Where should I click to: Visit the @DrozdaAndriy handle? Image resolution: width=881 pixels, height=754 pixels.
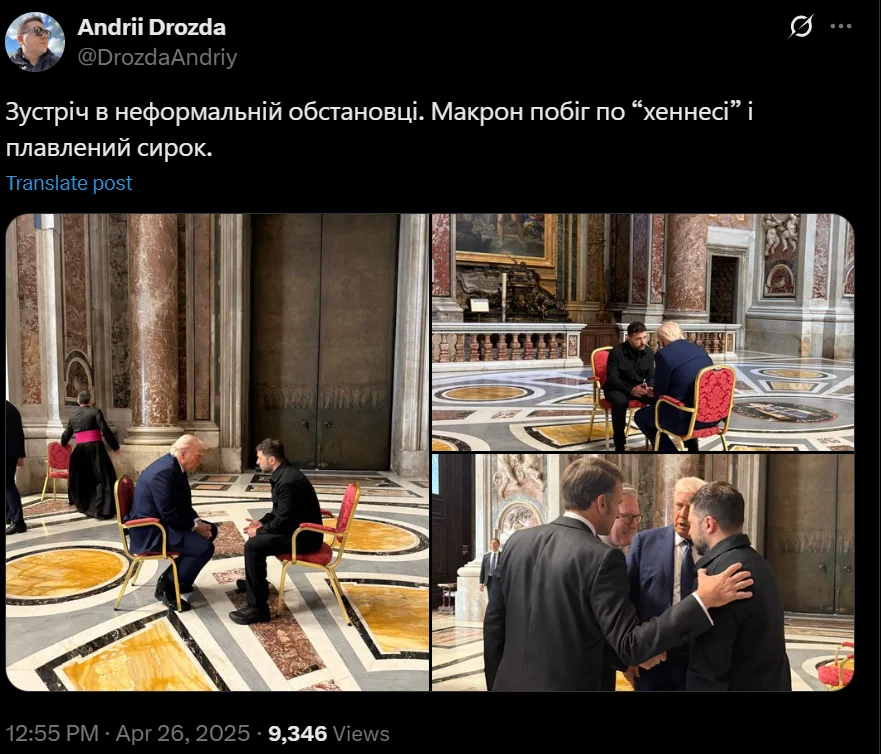(157, 57)
